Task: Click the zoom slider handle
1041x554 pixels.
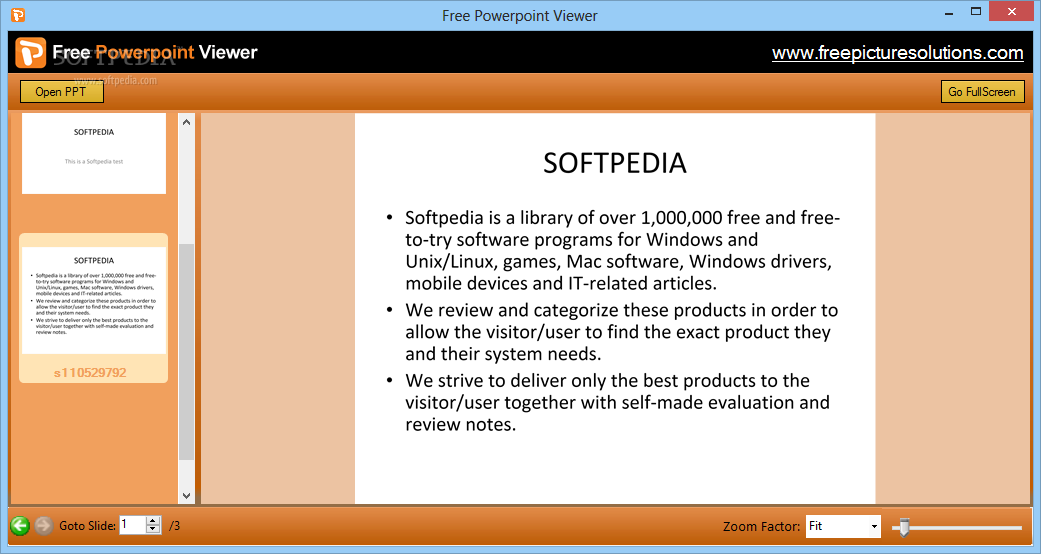Action: tap(904, 527)
